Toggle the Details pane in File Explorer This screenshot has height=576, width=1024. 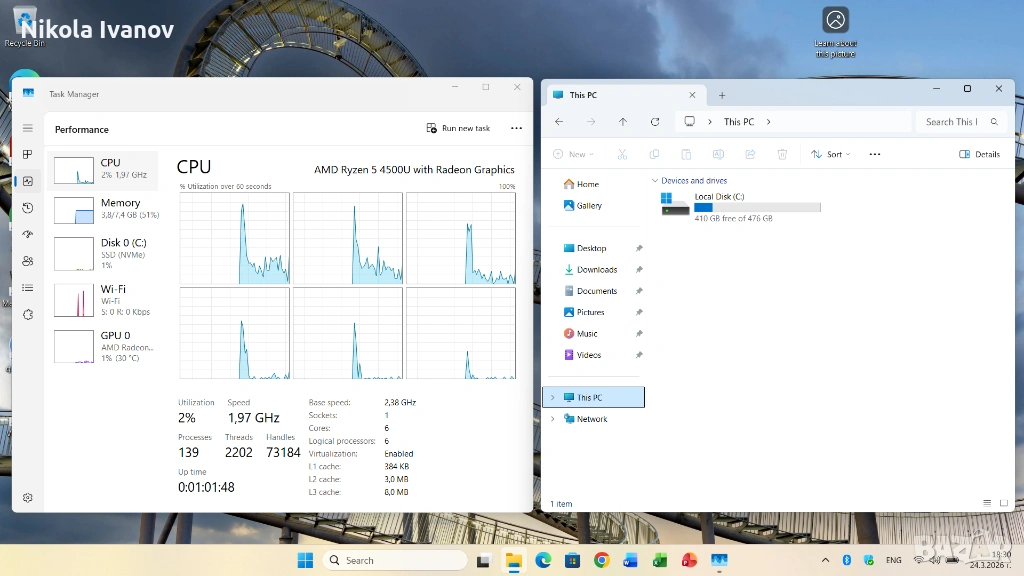[979, 154]
